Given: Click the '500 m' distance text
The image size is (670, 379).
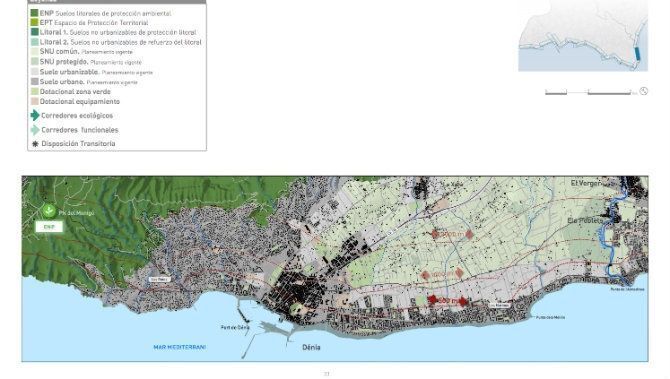Looking at the screenshot, I should click(448, 301).
